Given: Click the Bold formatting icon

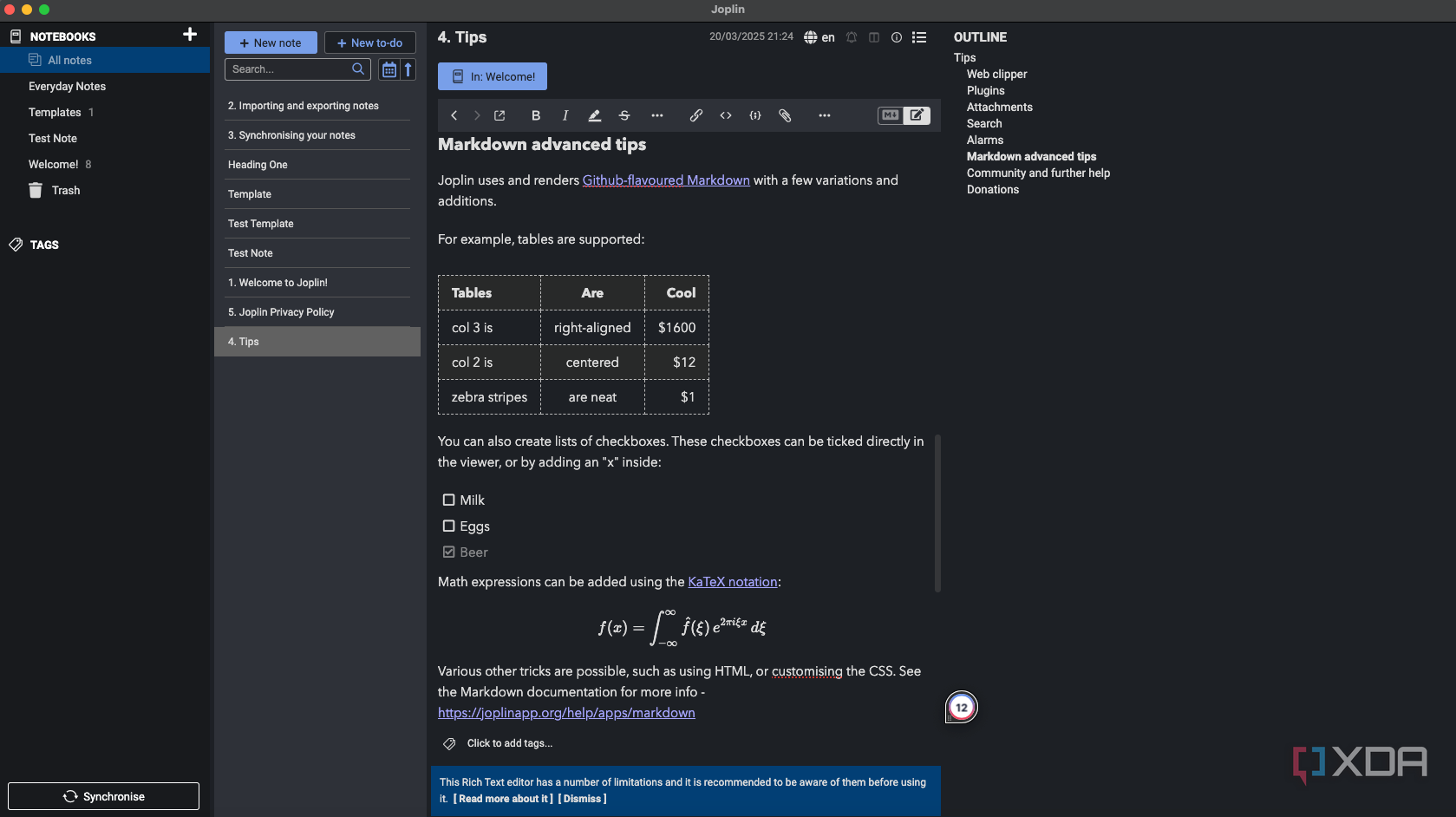Looking at the screenshot, I should (x=536, y=115).
